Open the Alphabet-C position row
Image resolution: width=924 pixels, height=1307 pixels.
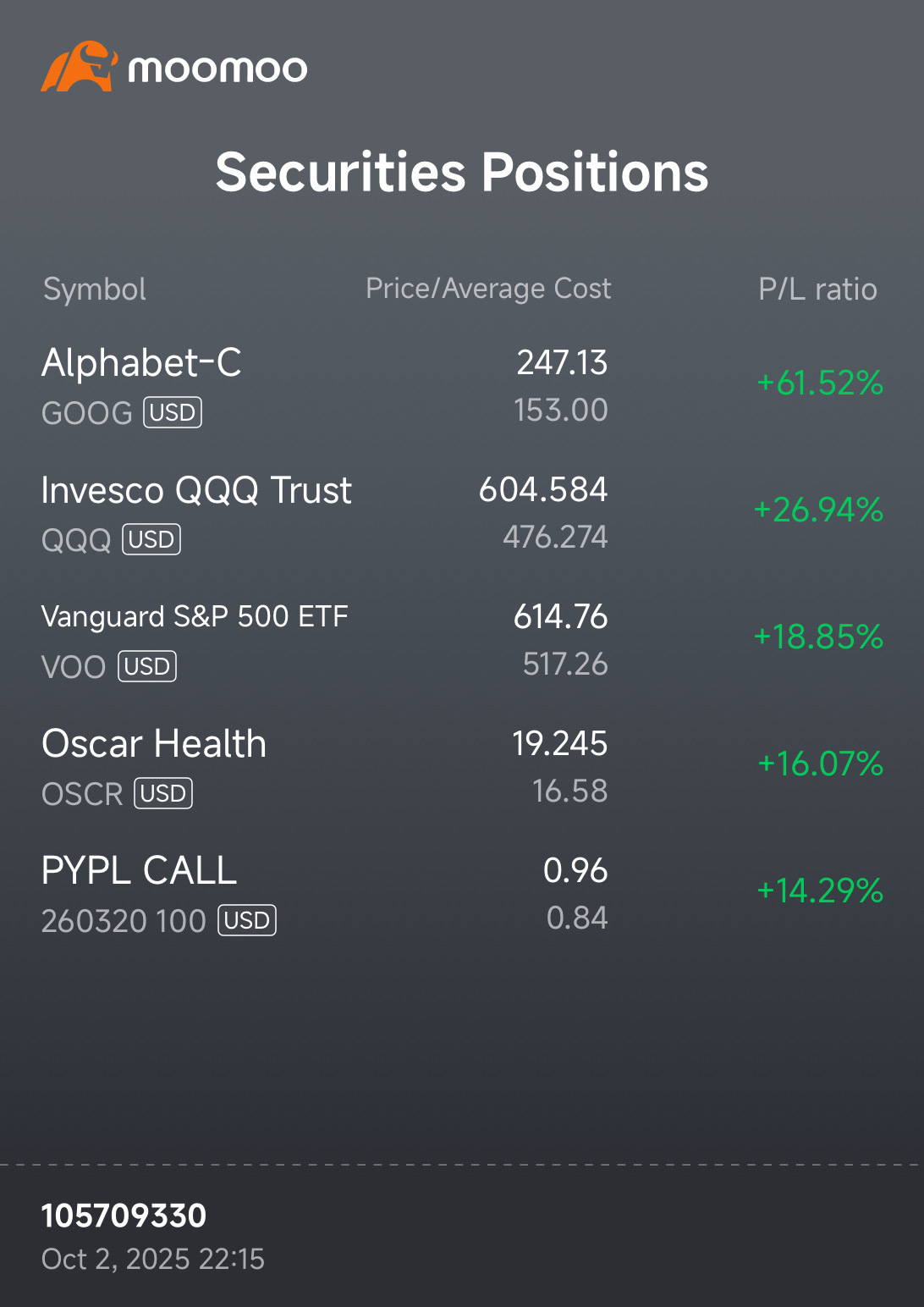coord(141,363)
